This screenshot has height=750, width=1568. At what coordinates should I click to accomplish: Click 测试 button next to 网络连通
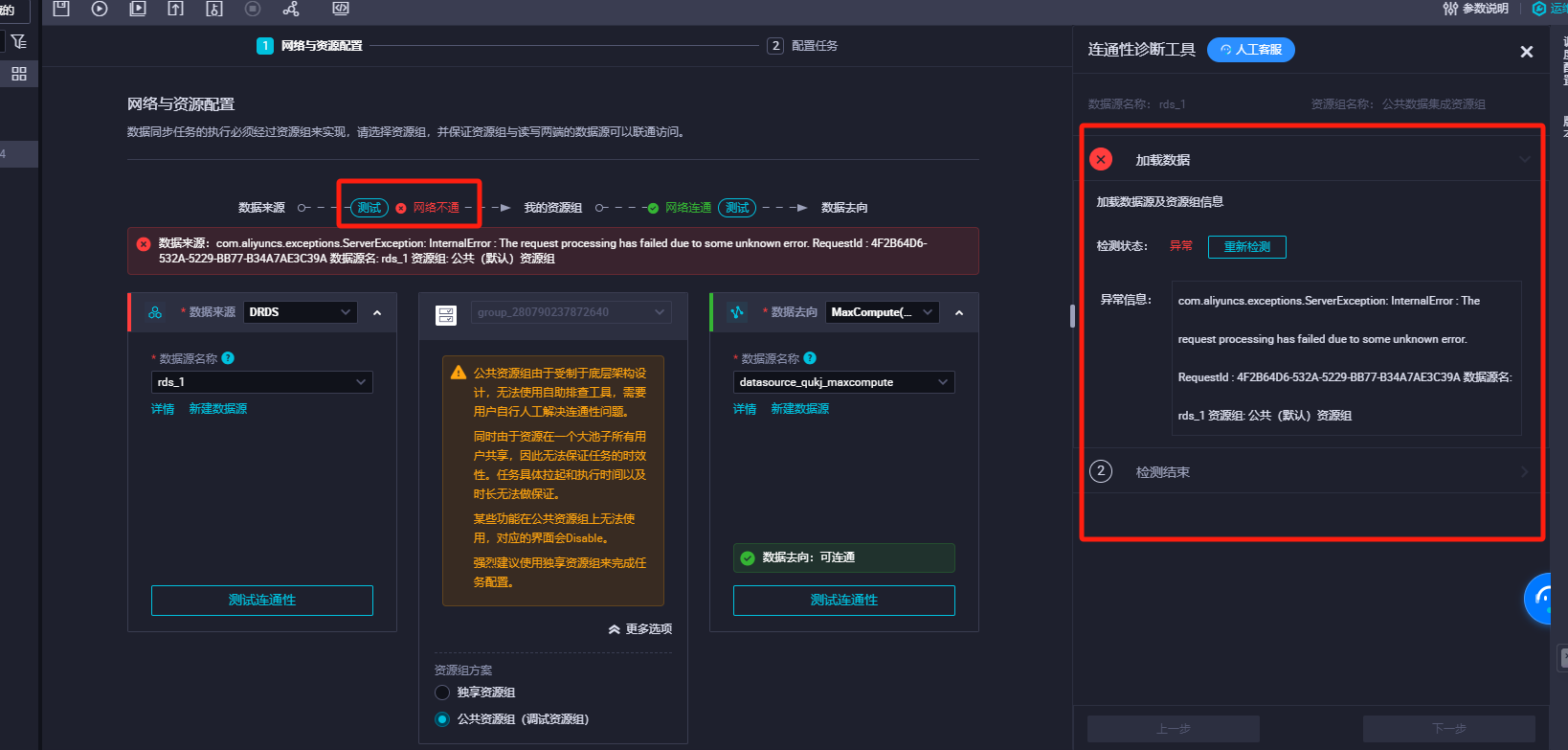point(737,208)
